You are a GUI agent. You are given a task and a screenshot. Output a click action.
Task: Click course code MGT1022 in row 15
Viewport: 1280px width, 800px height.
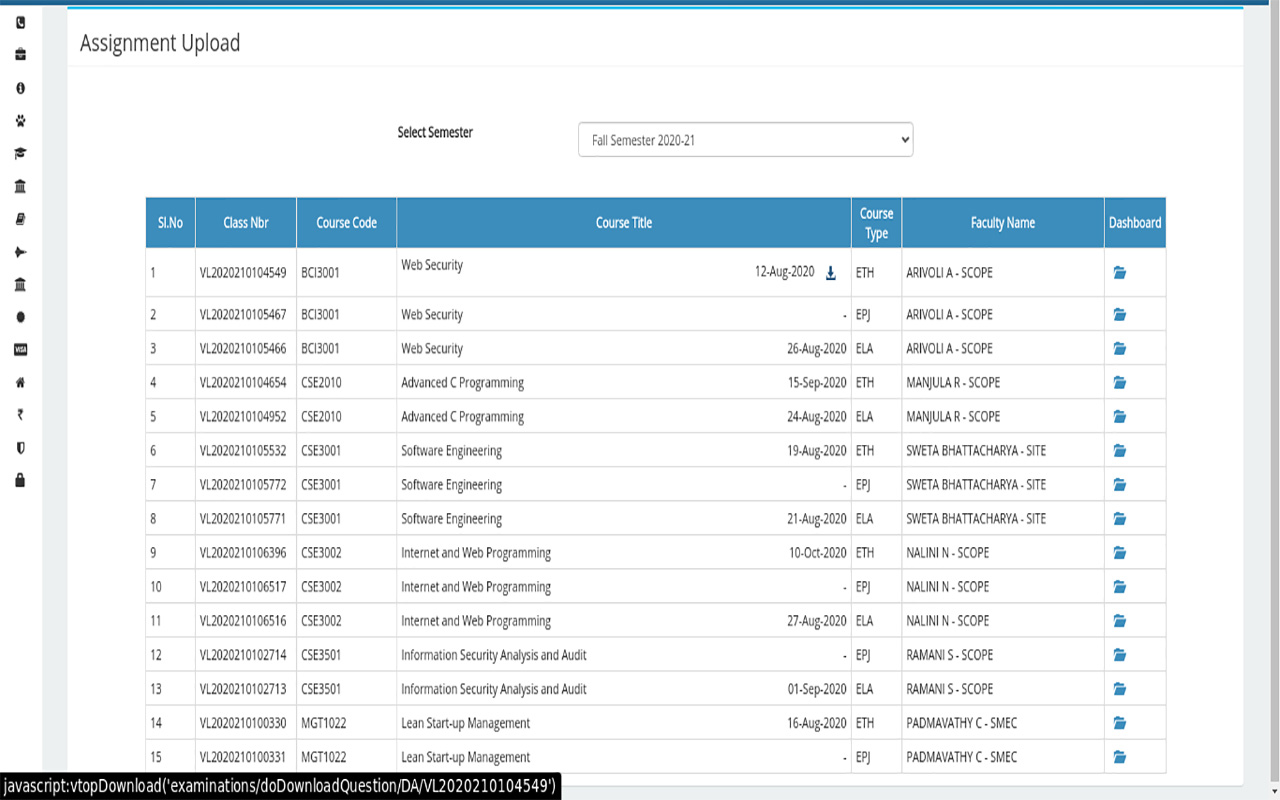click(324, 756)
